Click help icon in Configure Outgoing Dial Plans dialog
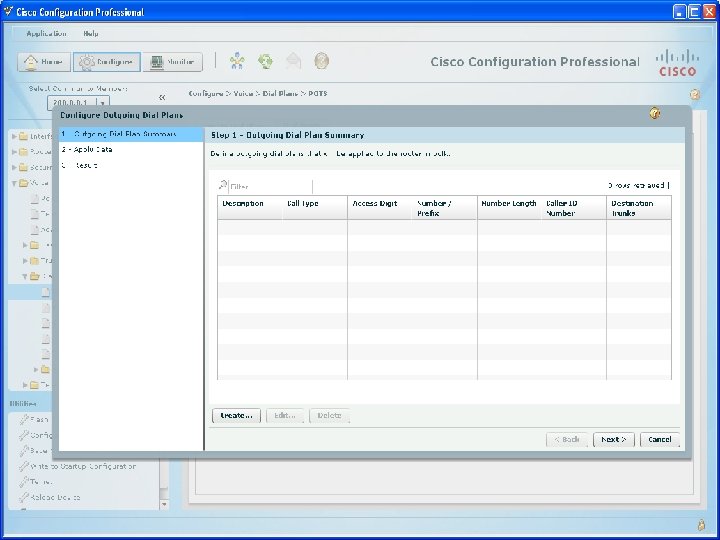 [655, 114]
